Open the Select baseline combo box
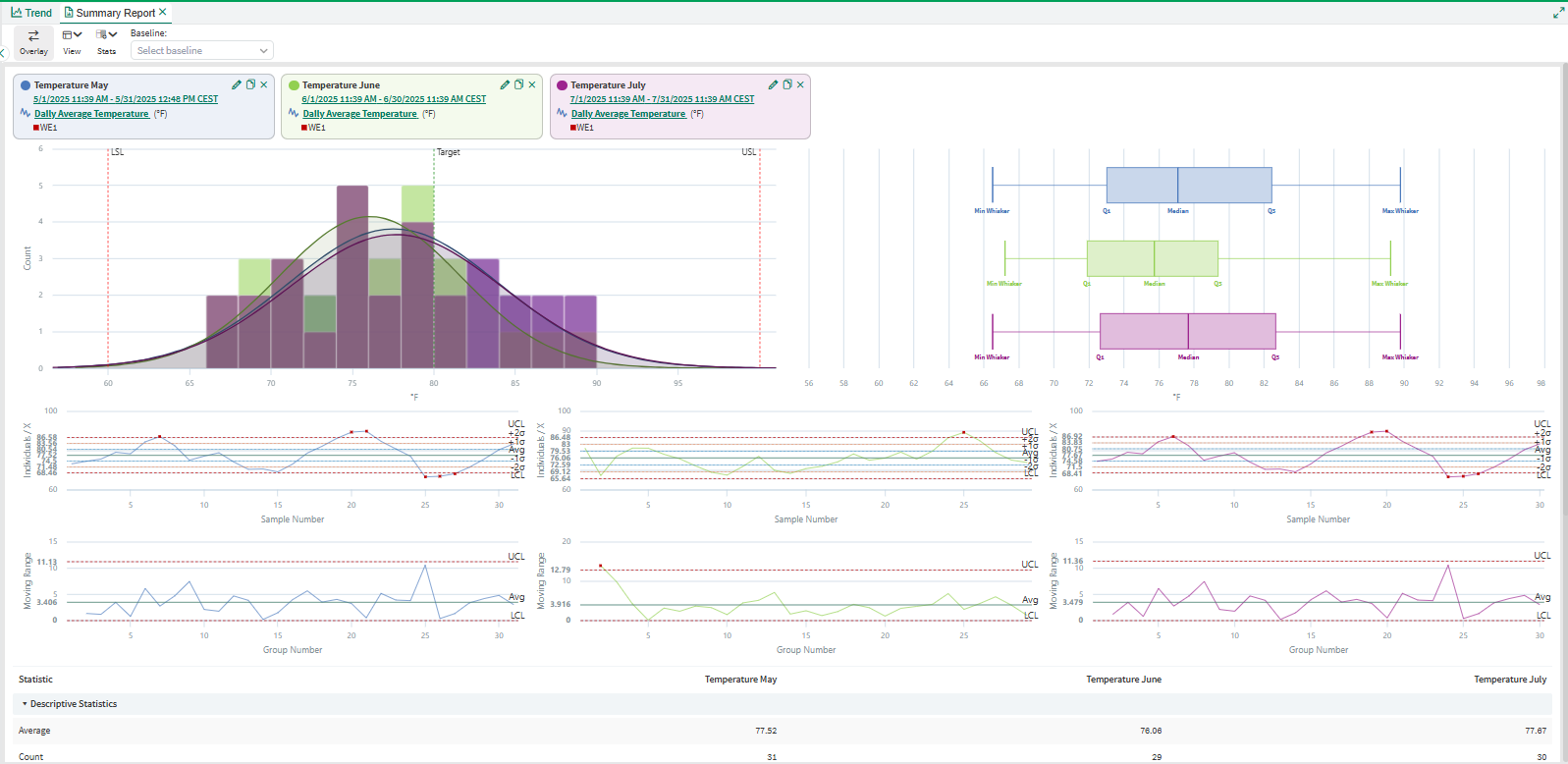Image resolution: width=1568 pixels, height=764 pixels. tap(201, 50)
